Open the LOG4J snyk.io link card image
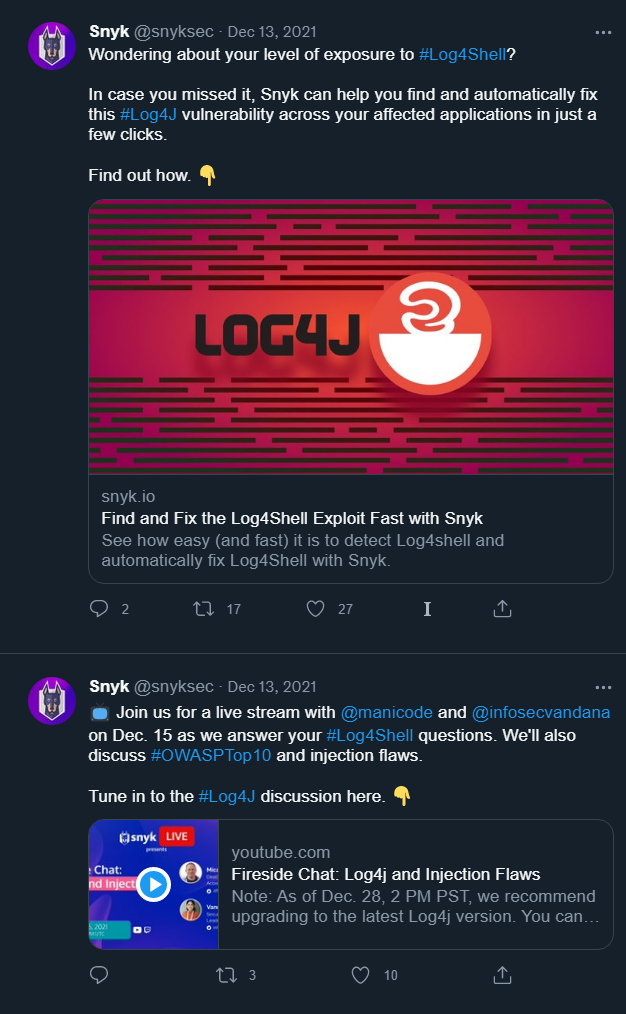The height and width of the screenshot is (1014, 626). point(351,337)
